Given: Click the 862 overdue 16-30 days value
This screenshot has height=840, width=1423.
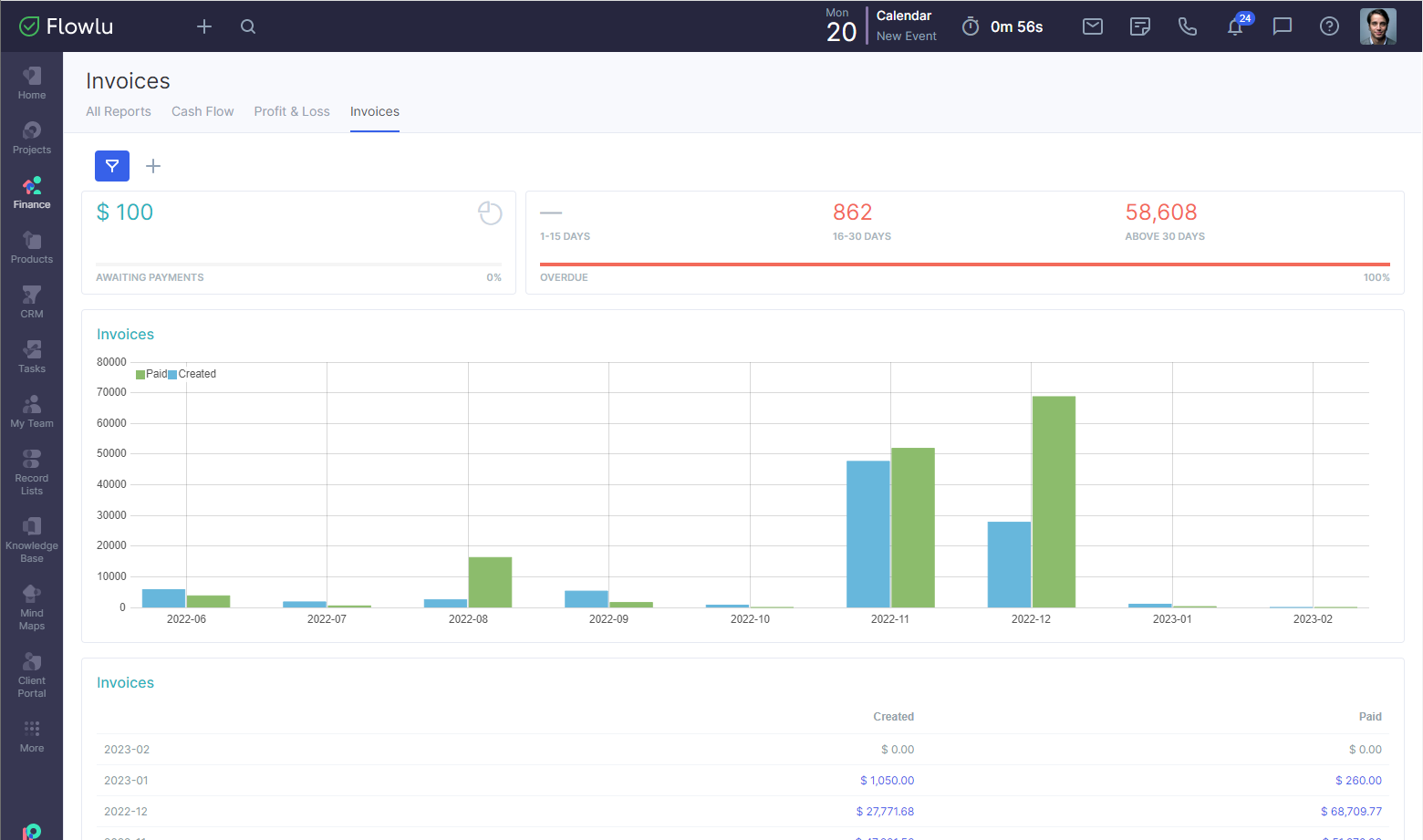Looking at the screenshot, I should tap(853, 213).
